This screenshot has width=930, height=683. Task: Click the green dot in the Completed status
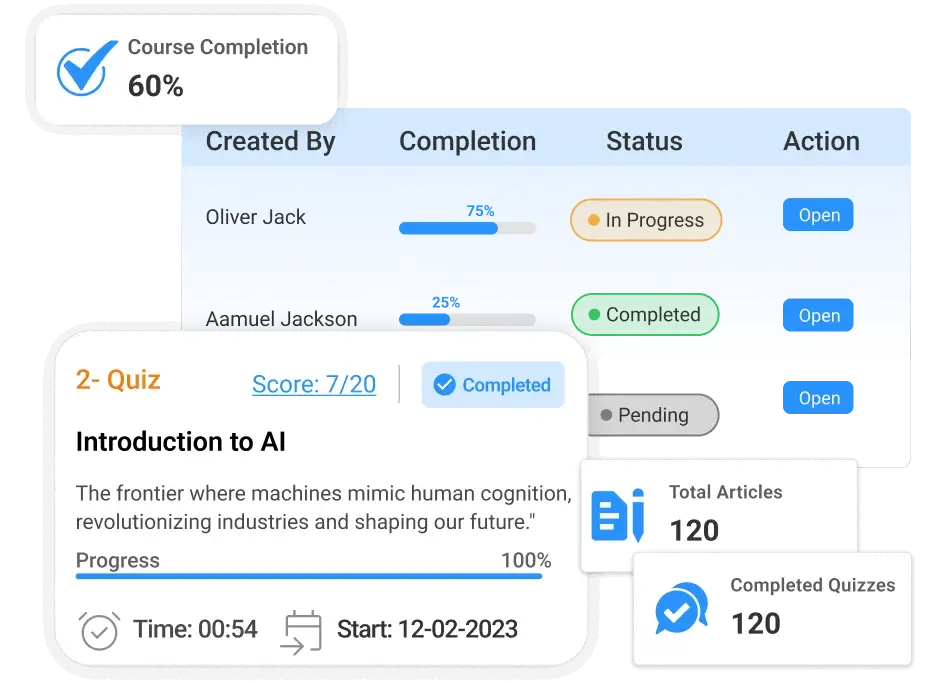point(594,315)
